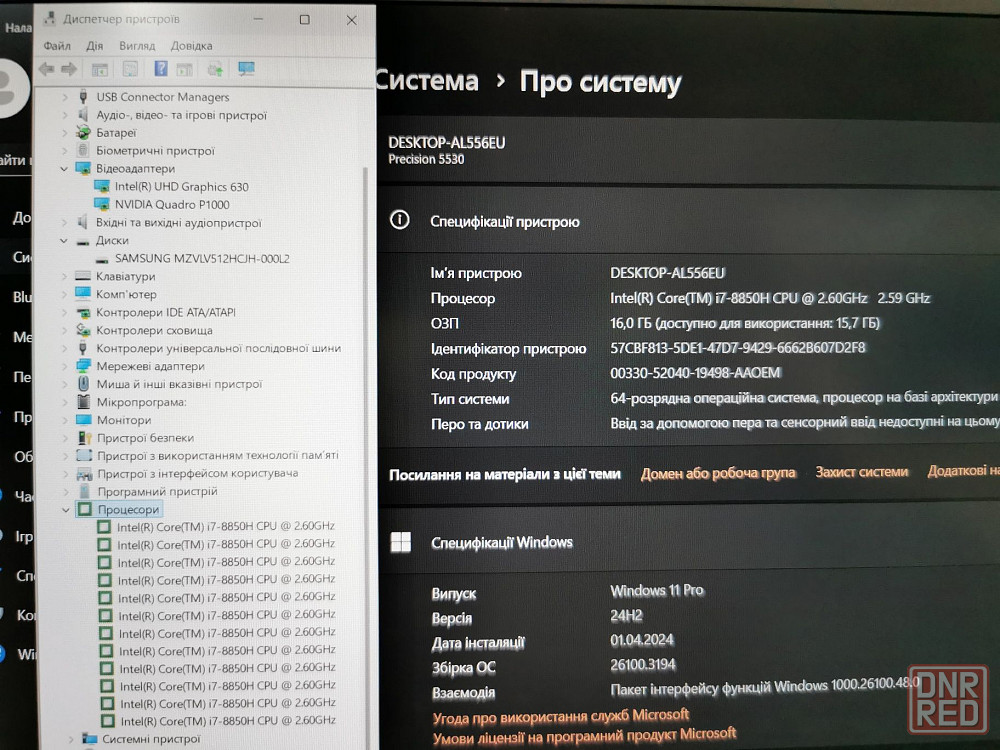Open the Файл menu
This screenshot has height=750, width=1000.
tap(57, 46)
